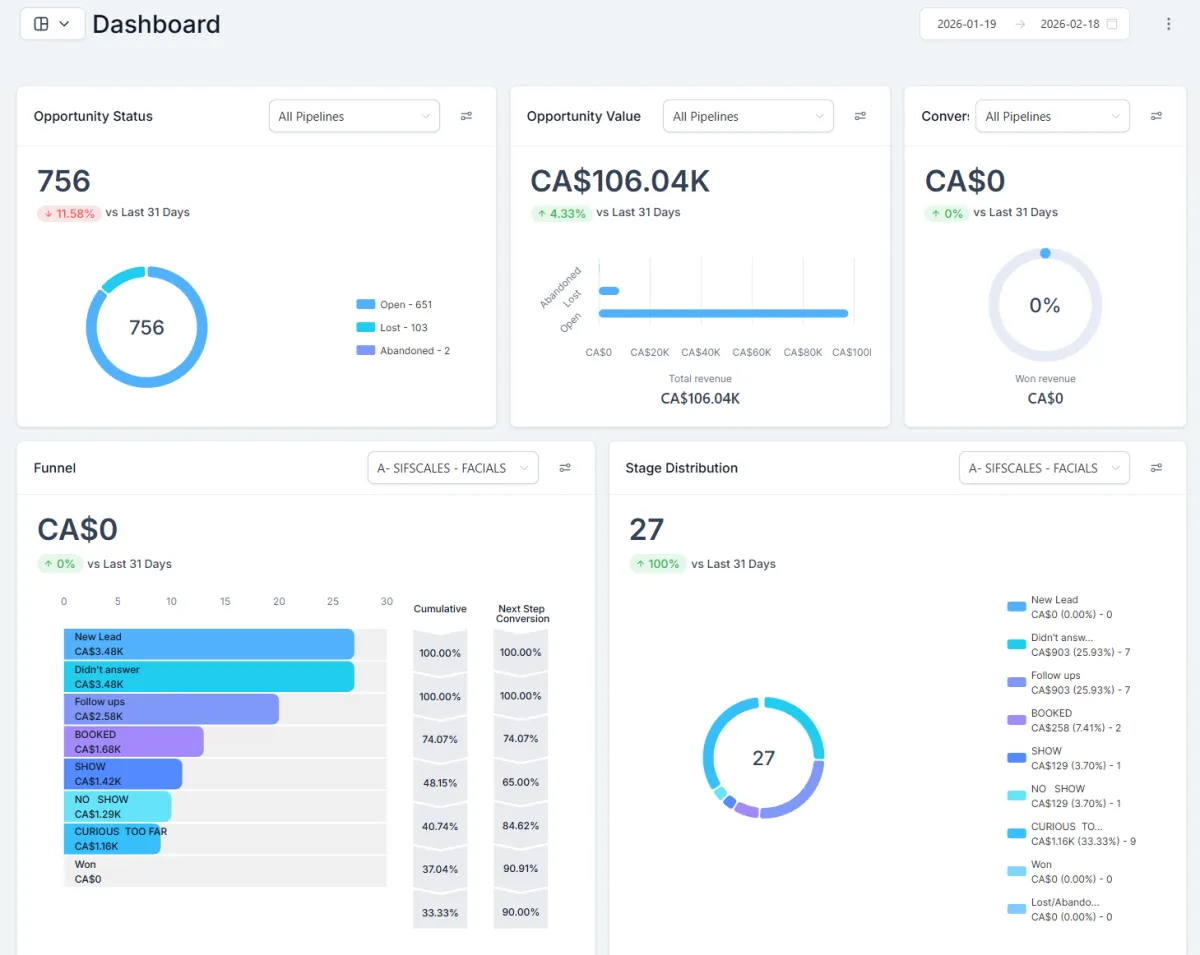Open Opportunity Value filter settings icon

(860, 116)
